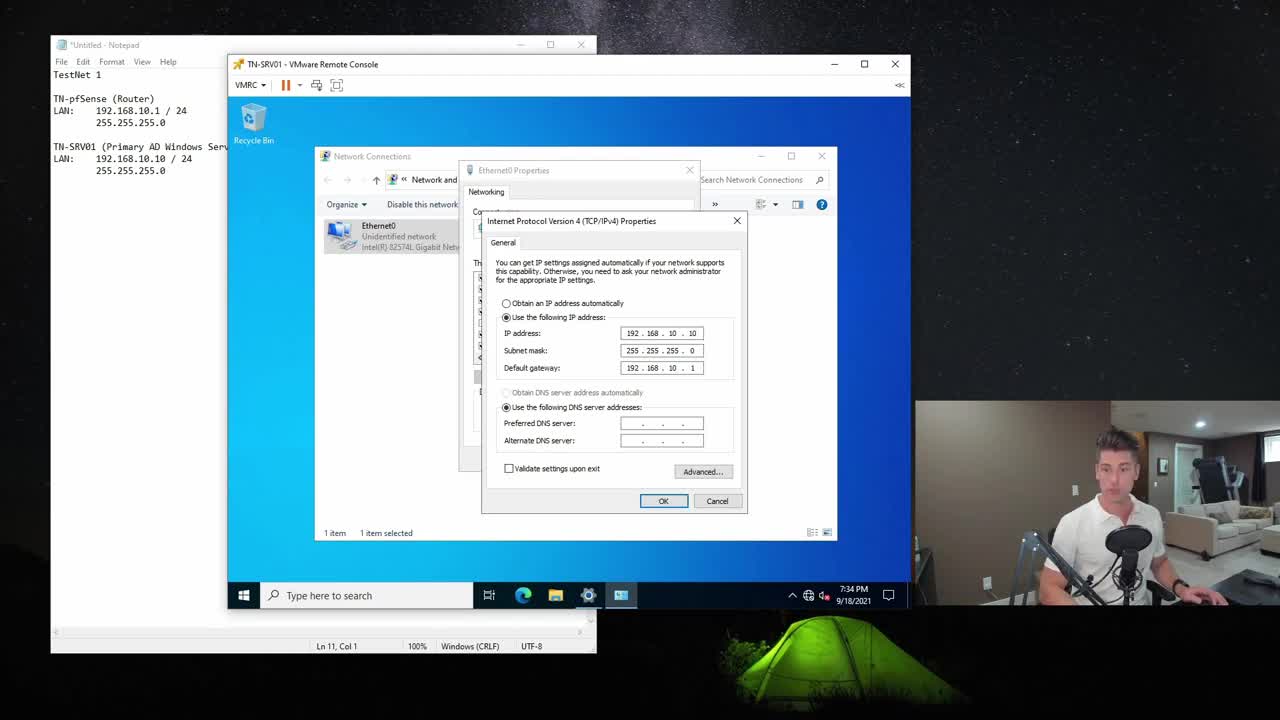Click Notepad horizontal scrollbar
The image size is (1280, 720).
320,632
